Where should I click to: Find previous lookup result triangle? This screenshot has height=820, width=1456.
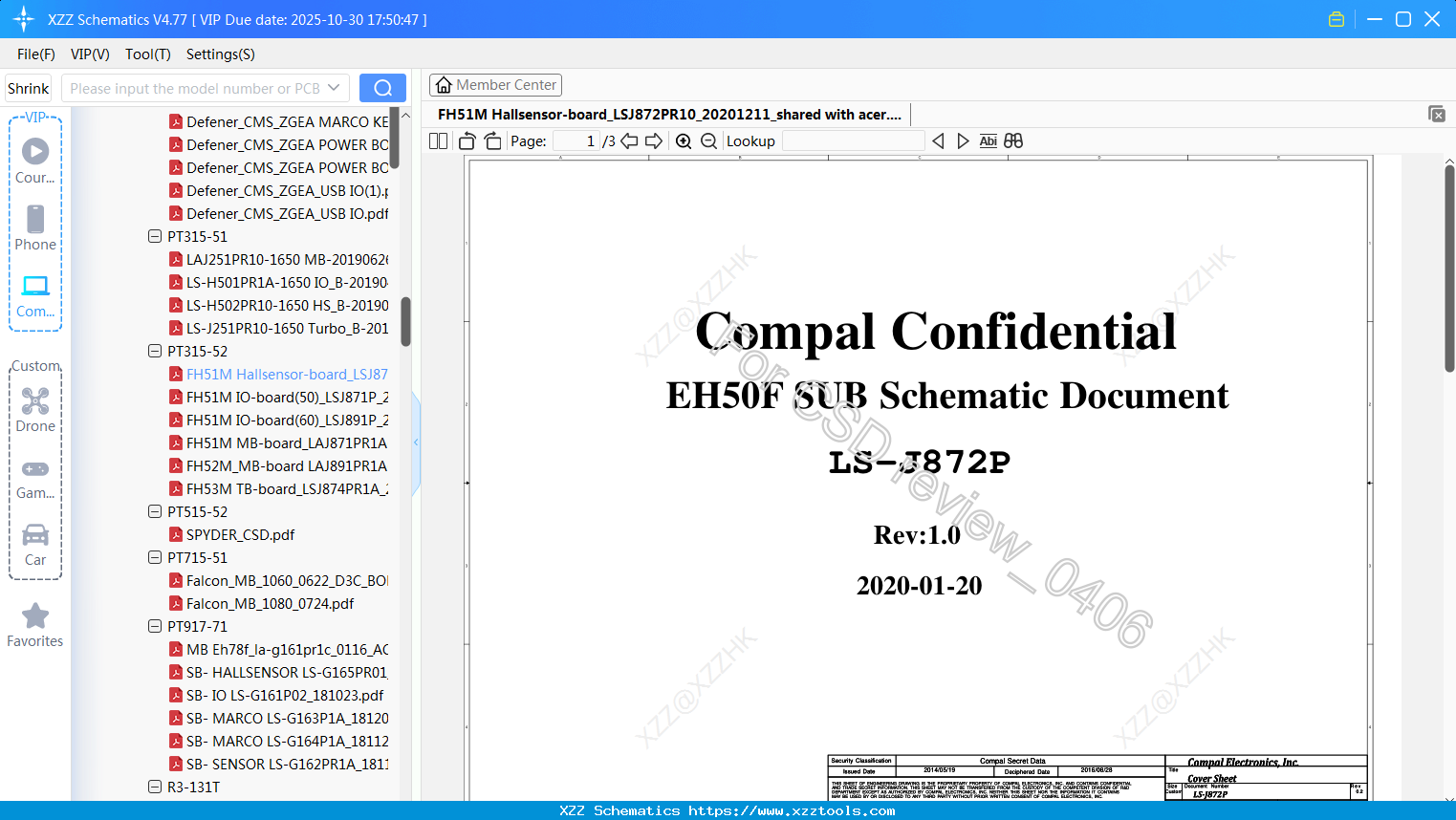(x=938, y=141)
